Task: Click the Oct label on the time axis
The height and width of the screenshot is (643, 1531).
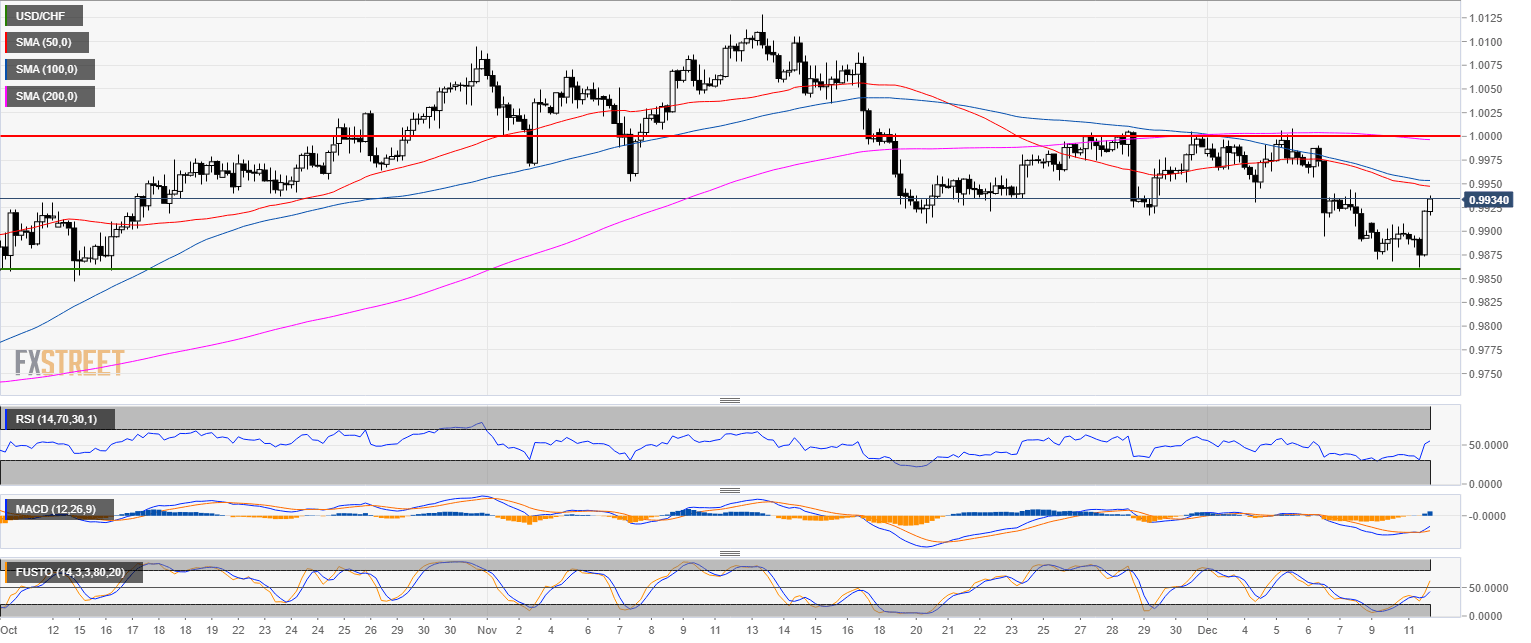Action: pos(10,631)
